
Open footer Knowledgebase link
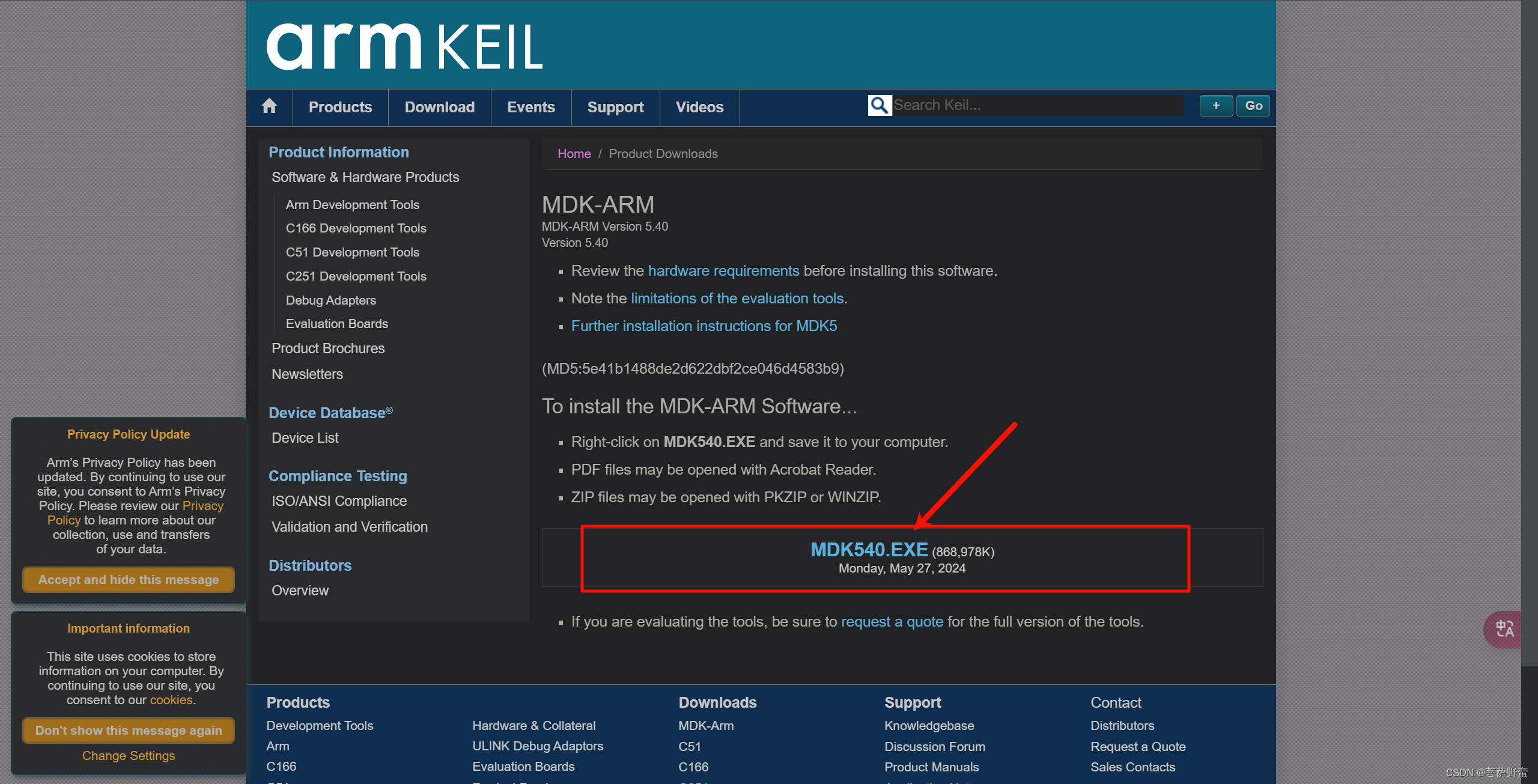point(929,726)
